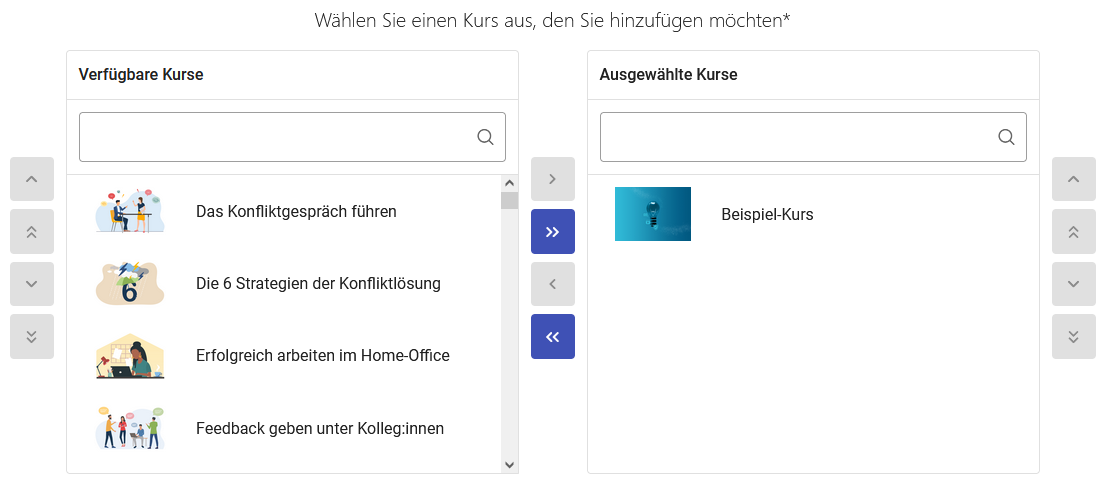This screenshot has height=477, width=1108.
Task: Move selected course to the top
Action: [1073, 232]
